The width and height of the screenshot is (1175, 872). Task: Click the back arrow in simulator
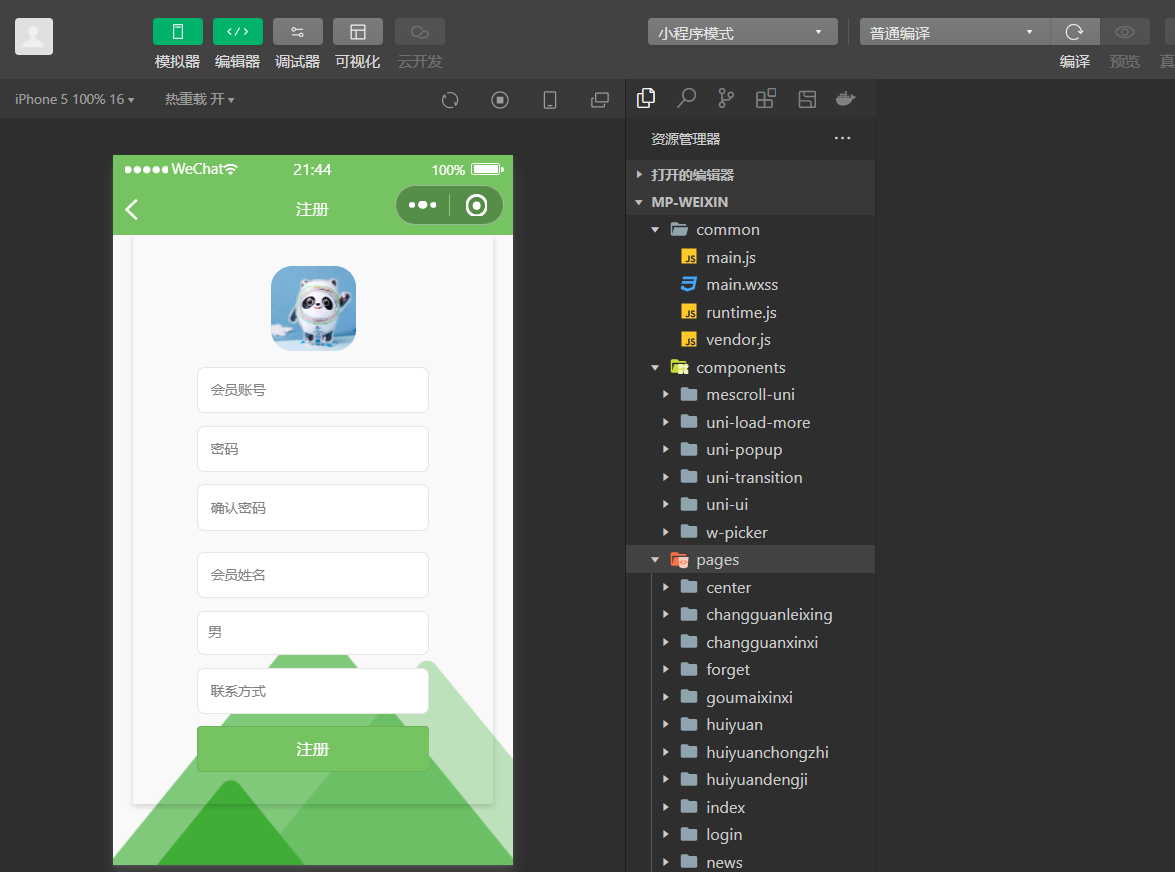click(132, 209)
